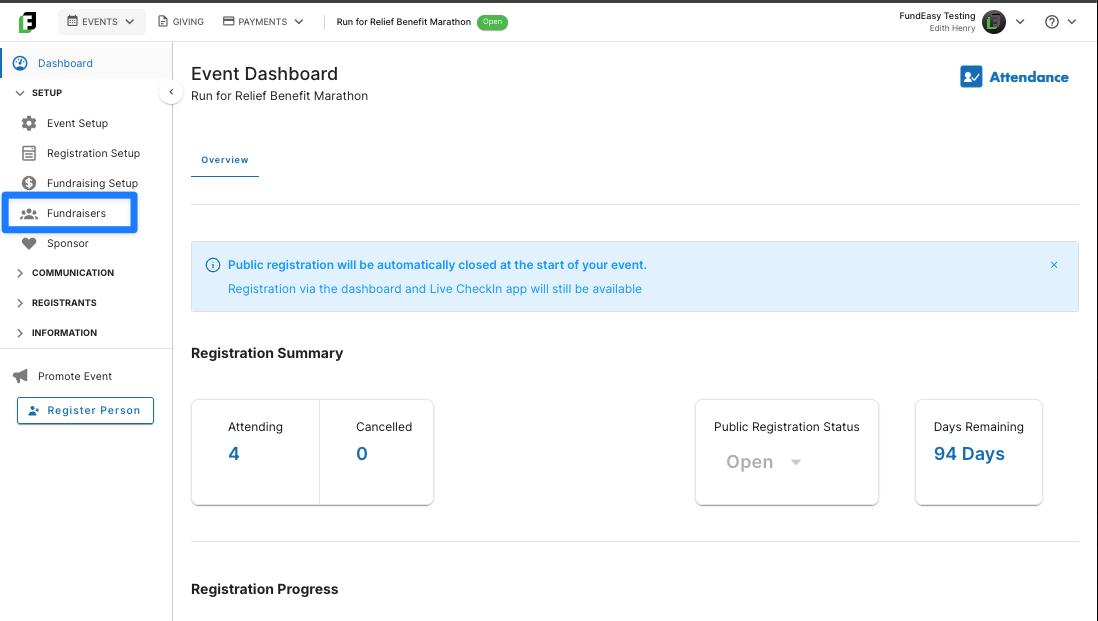Click the FundEasy green logo icon
1098x621 pixels.
(x=27, y=22)
